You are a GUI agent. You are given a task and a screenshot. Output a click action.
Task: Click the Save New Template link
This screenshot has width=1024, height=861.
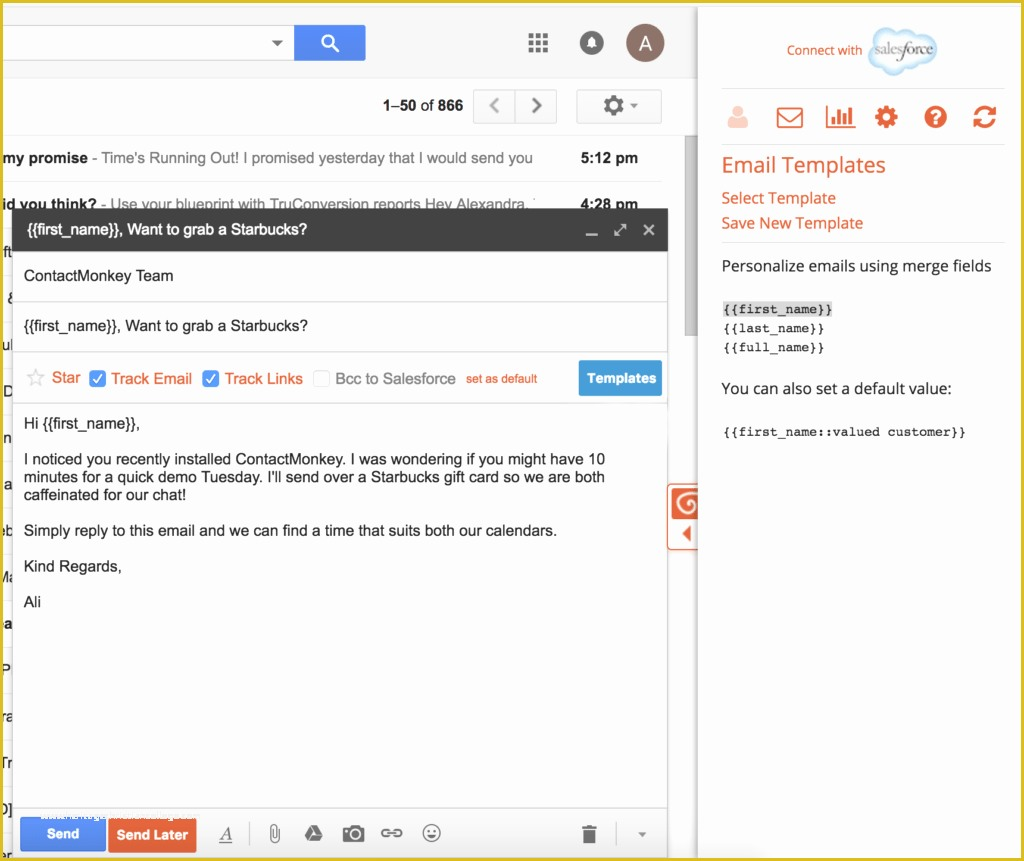pos(792,223)
